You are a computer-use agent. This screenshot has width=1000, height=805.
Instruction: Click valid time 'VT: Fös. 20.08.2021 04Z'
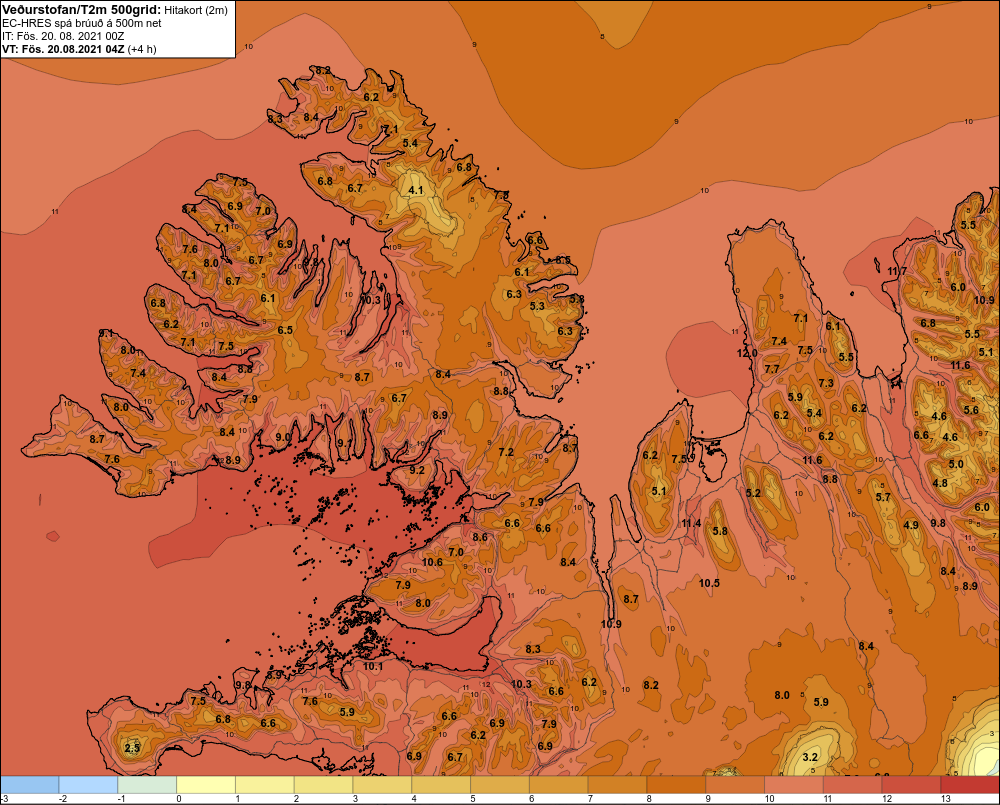click(63, 49)
